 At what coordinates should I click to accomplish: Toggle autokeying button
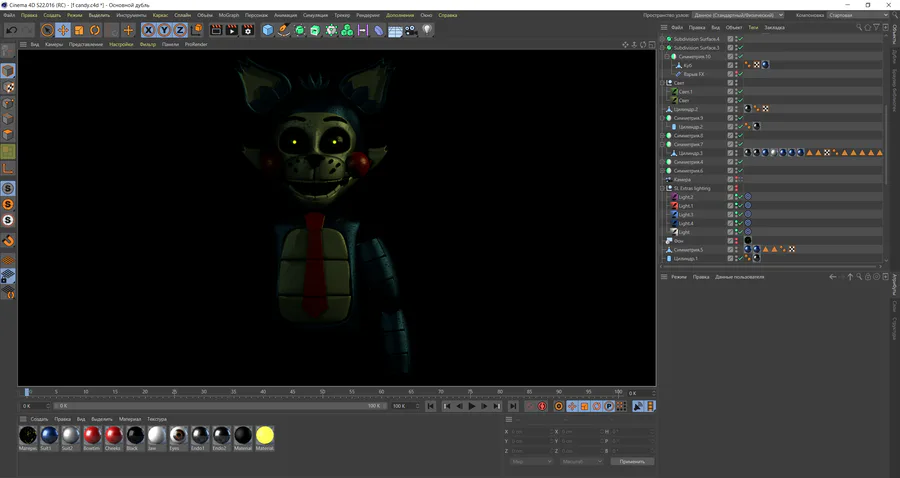click(542, 406)
